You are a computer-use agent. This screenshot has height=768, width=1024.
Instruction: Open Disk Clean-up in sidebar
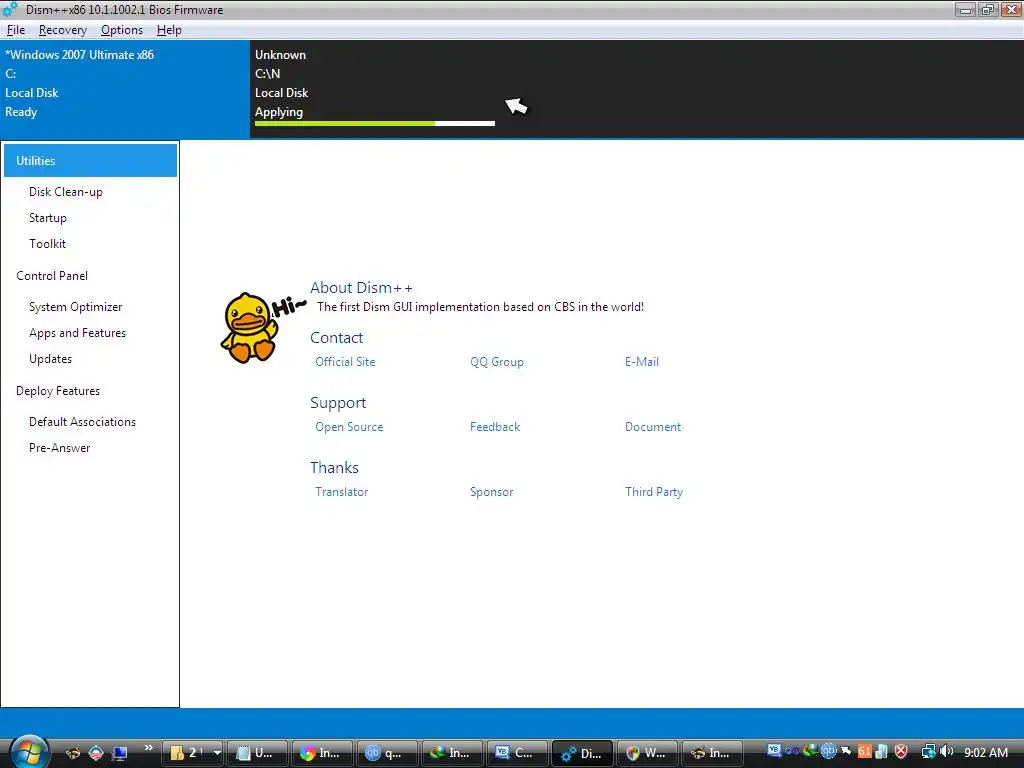click(x=66, y=192)
